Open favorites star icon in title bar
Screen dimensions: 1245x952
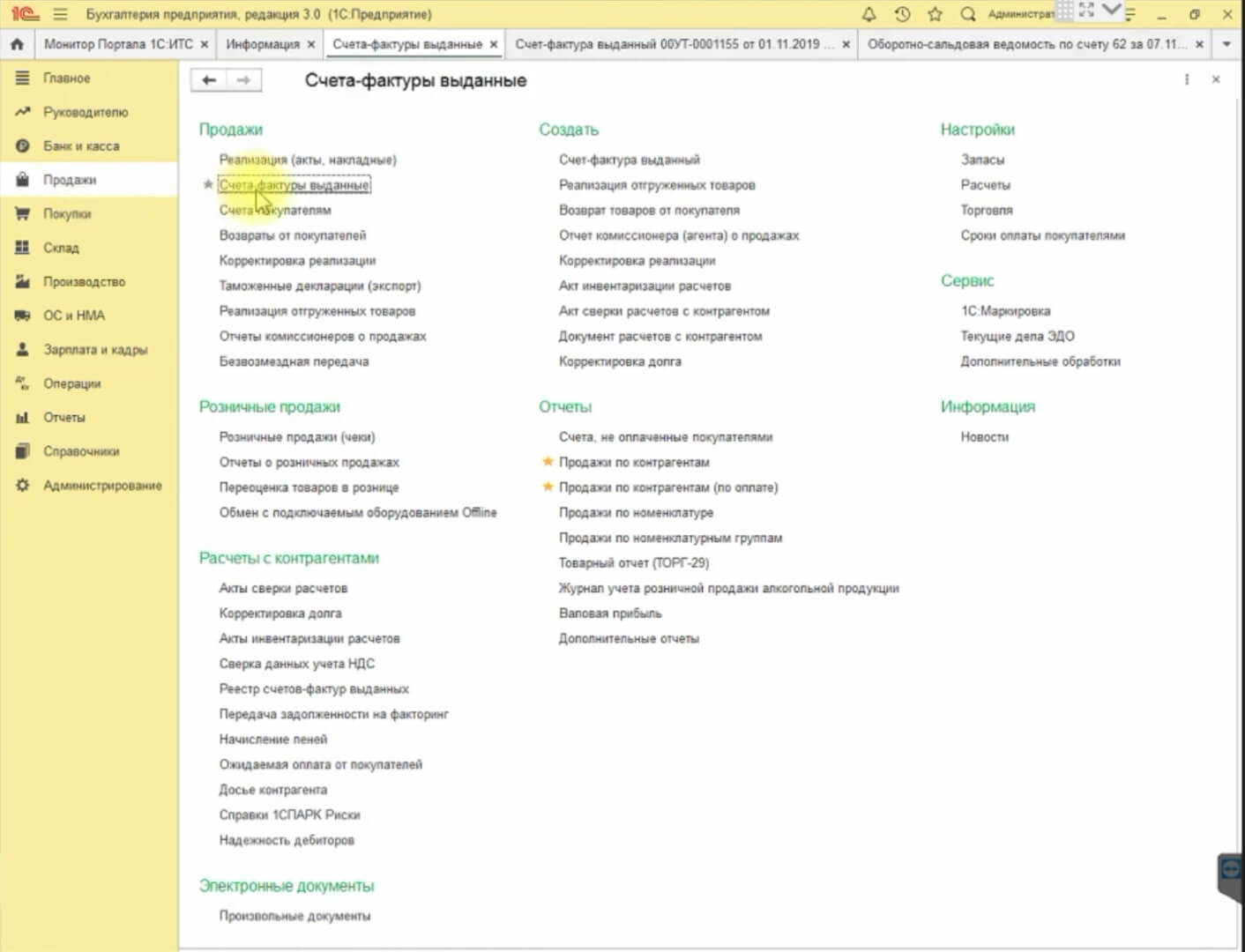[936, 14]
